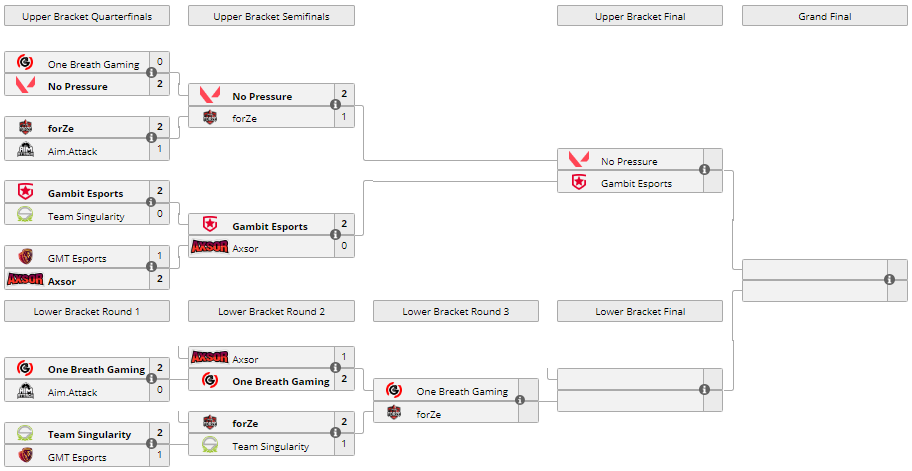Click Aim.Attack team name in Upper Quarterfinals
The height and width of the screenshot is (471, 912).
pos(72,151)
